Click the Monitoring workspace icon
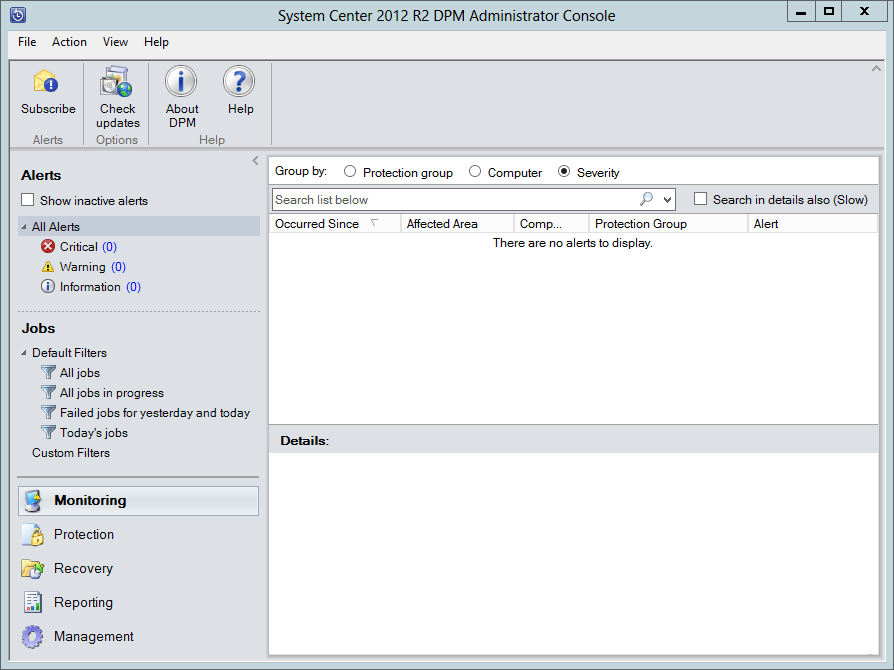The image size is (894, 670). (33, 501)
